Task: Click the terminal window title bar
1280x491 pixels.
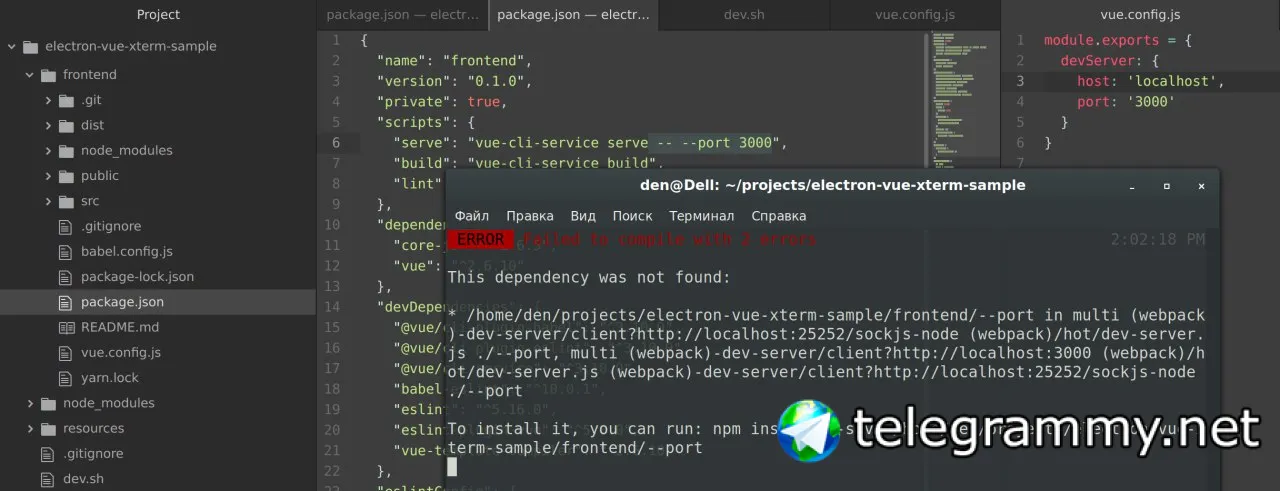Action: [832, 185]
